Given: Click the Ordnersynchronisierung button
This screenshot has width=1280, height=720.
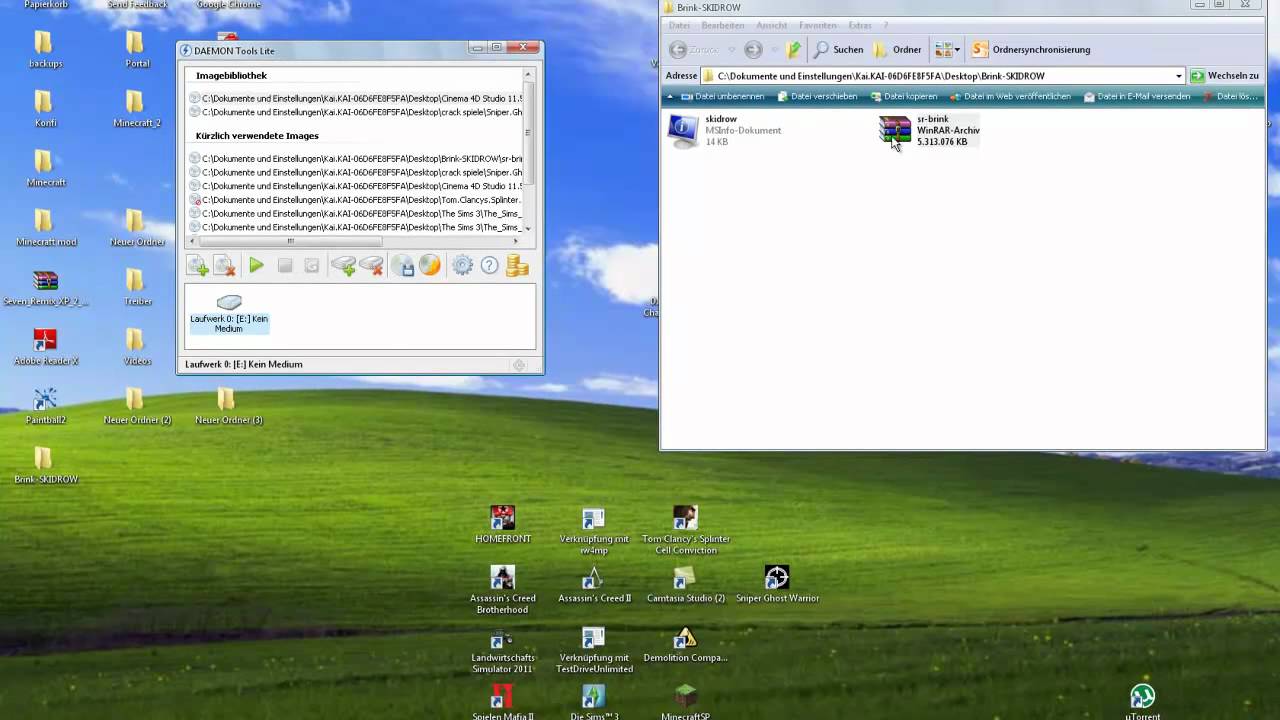Looking at the screenshot, I should [1031, 49].
